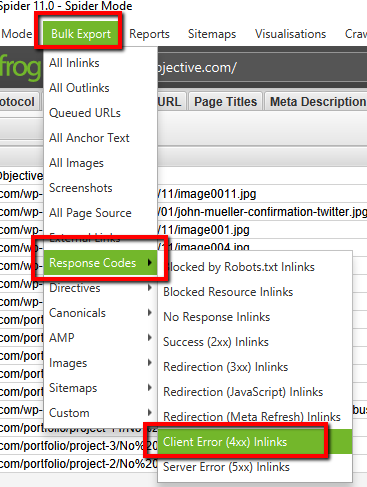367x487 pixels.
Task: Export Blocked by Robots.txt Inlinks
Action: click(255, 267)
